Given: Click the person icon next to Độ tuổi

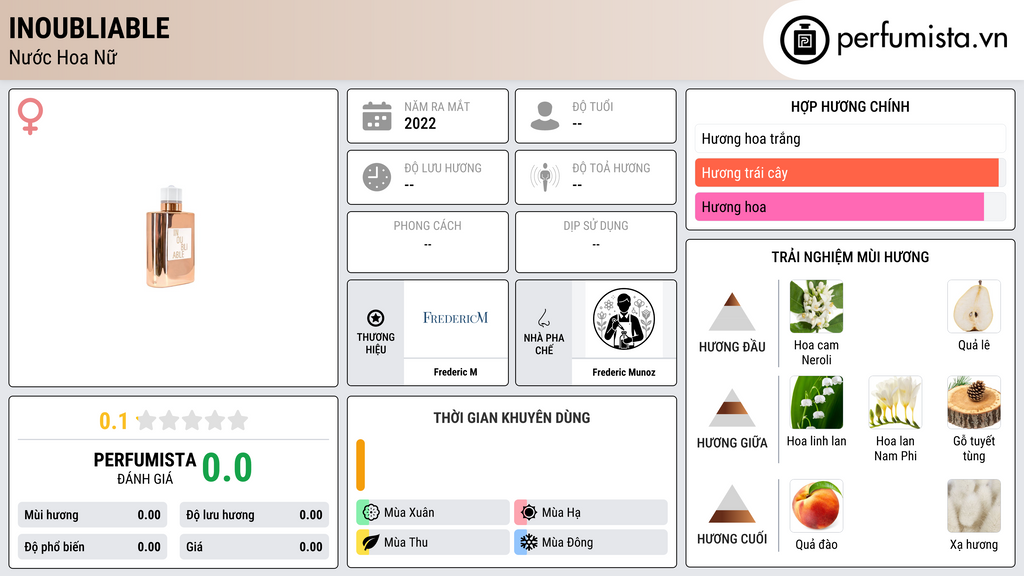Looking at the screenshot, I should point(545,116).
